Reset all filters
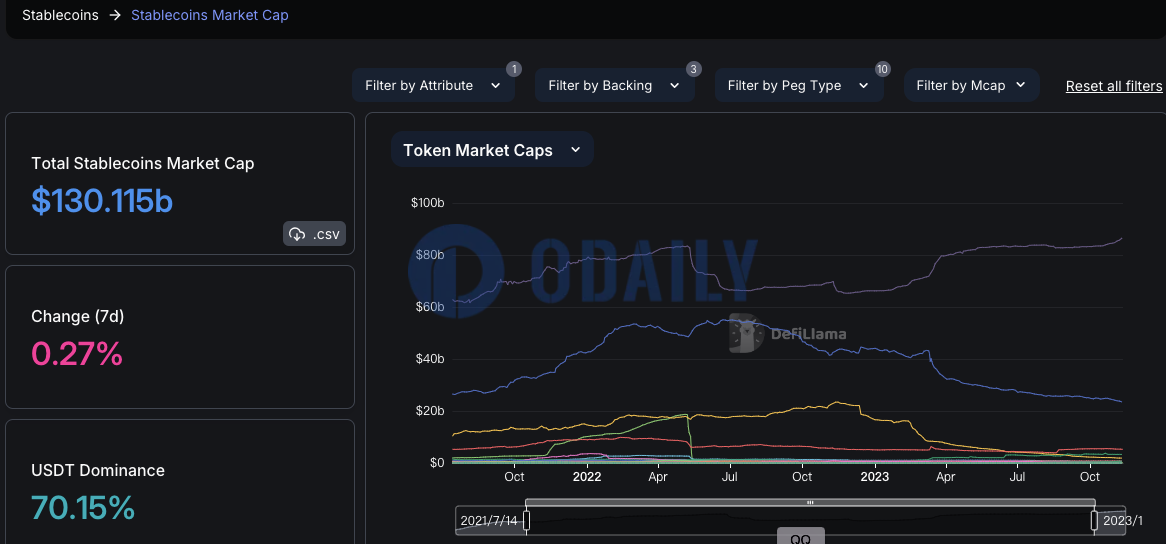This screenshot has height=544, width=1166. tap(1114, 86)
